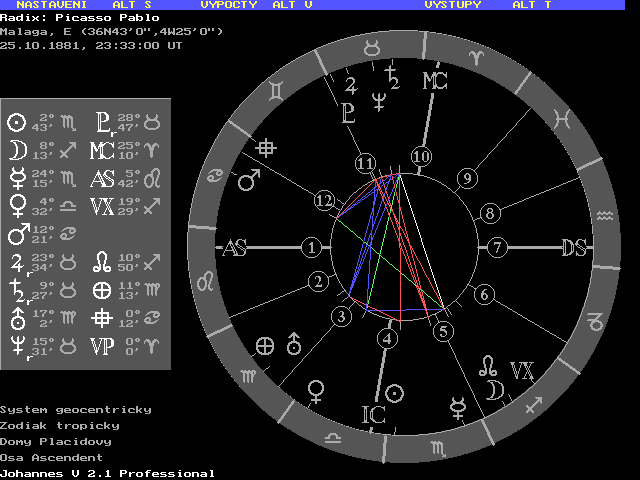Viewport: 640px width, 480px height.
Task: Click the MC midheaven label on the wheel
Action: 435,81
